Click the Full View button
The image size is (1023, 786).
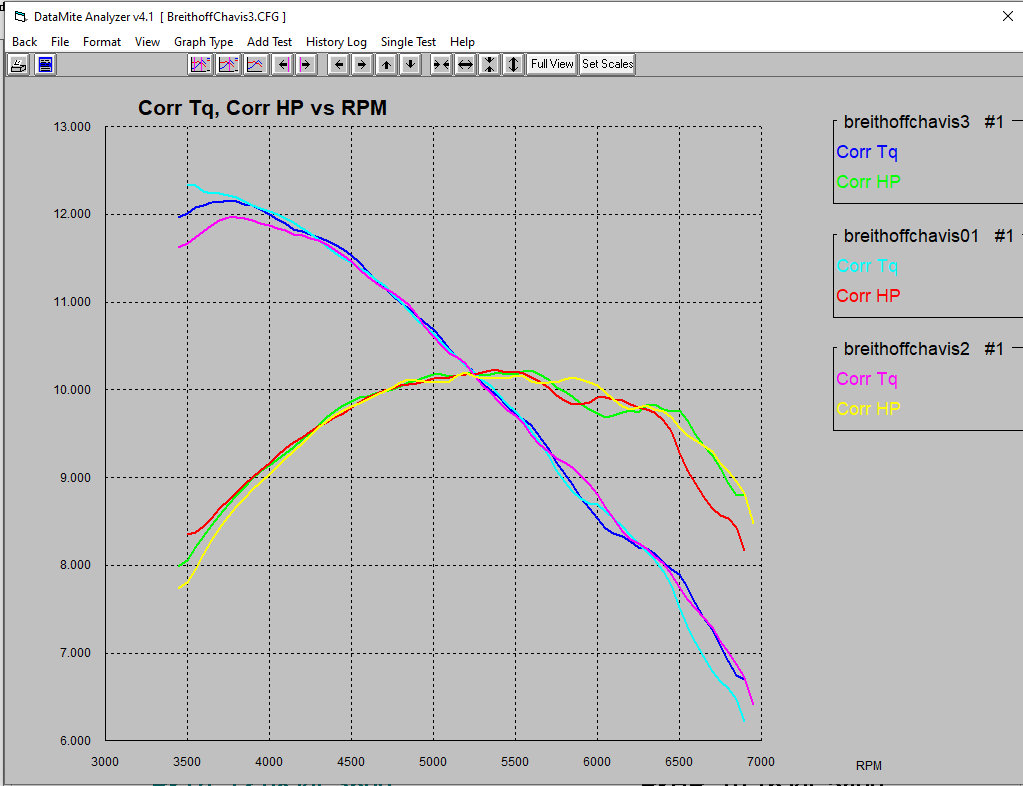pos(551,64)
